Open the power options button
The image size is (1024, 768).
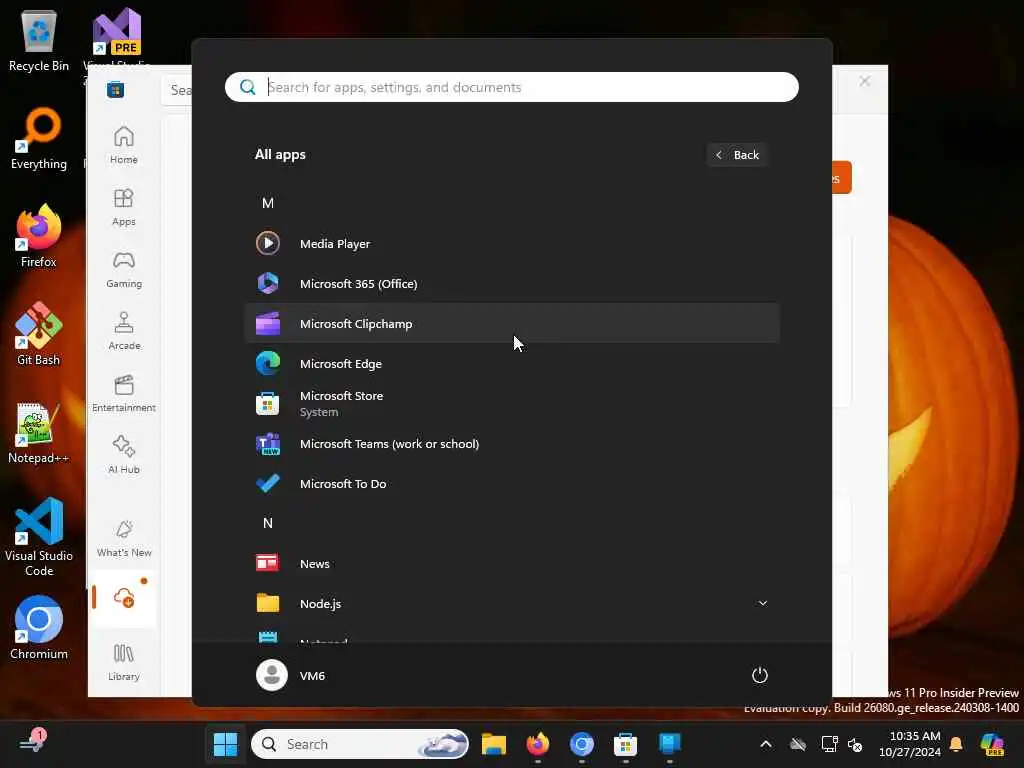[760, 675]
